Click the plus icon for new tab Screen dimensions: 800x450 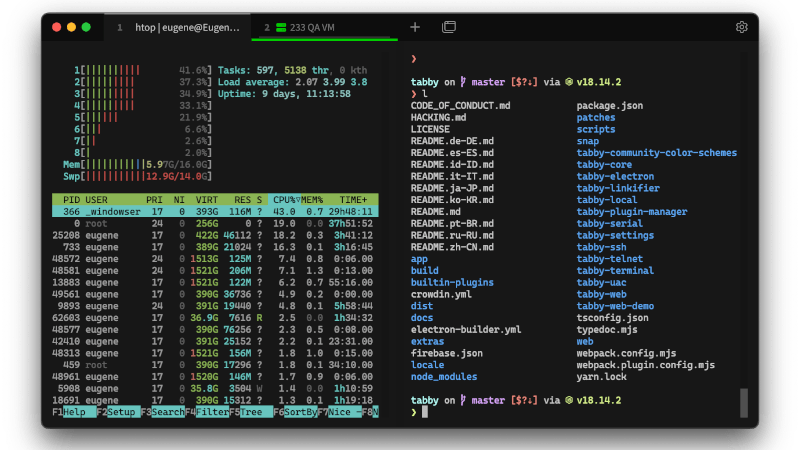415,27
